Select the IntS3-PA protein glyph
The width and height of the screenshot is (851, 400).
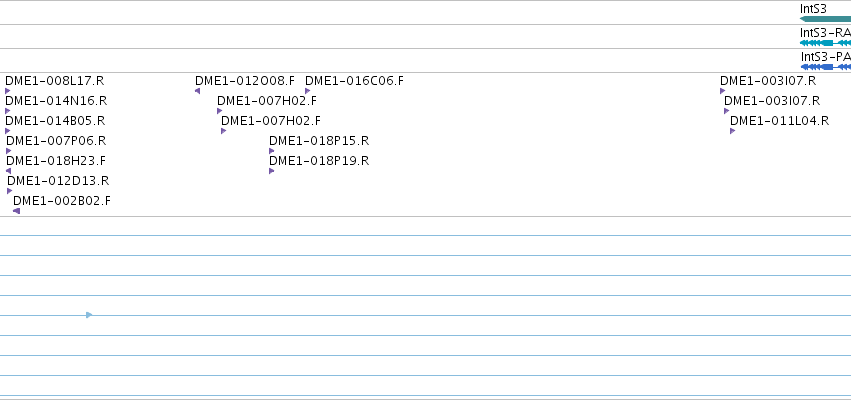point(826,67)
